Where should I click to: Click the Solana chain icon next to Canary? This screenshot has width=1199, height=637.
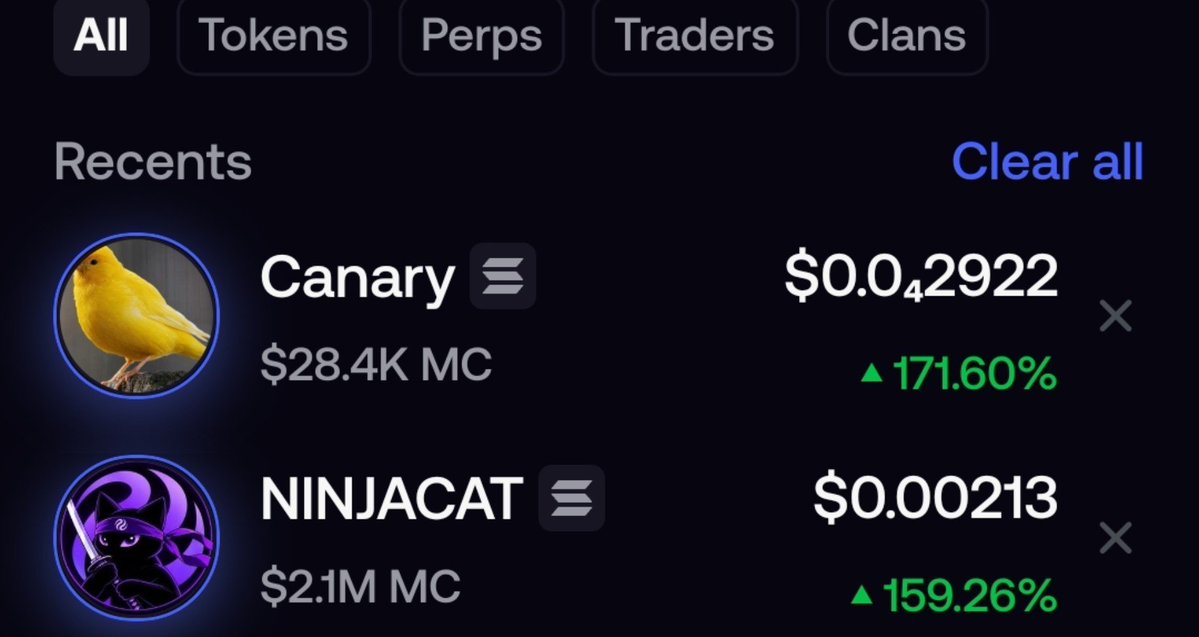click(x=502, y=276)
